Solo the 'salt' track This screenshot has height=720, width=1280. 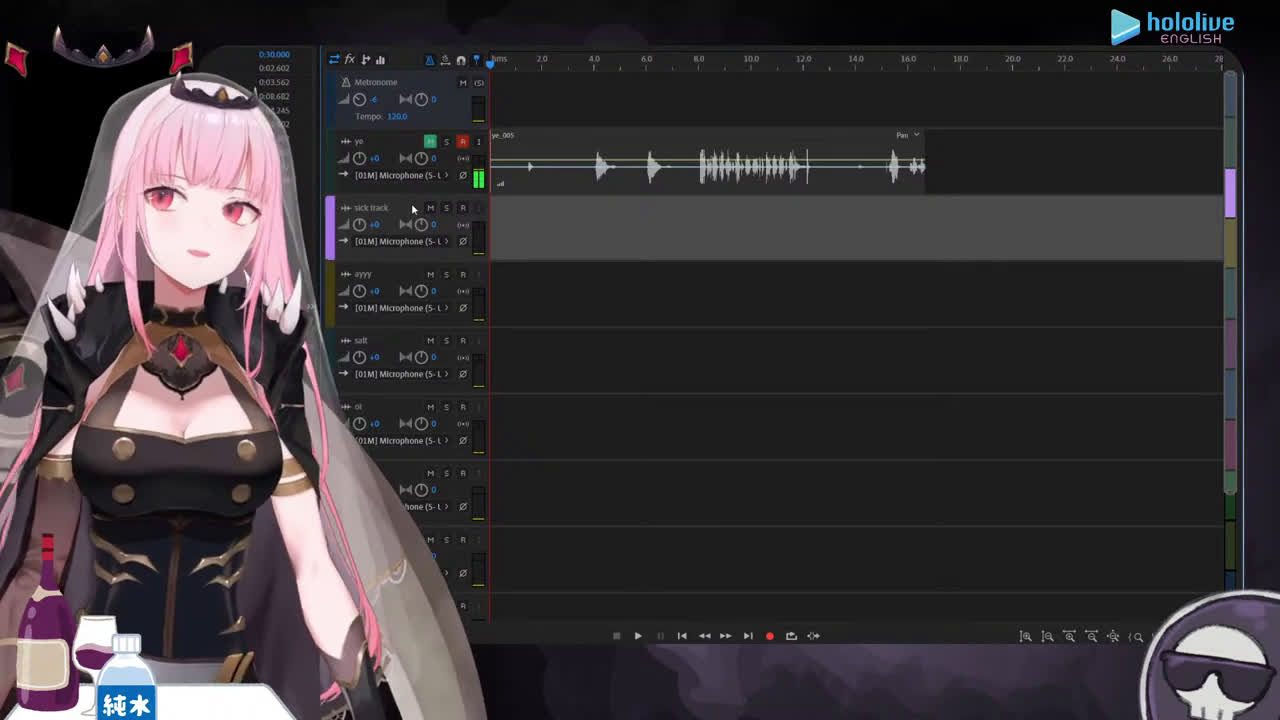[x=446, y=341]
